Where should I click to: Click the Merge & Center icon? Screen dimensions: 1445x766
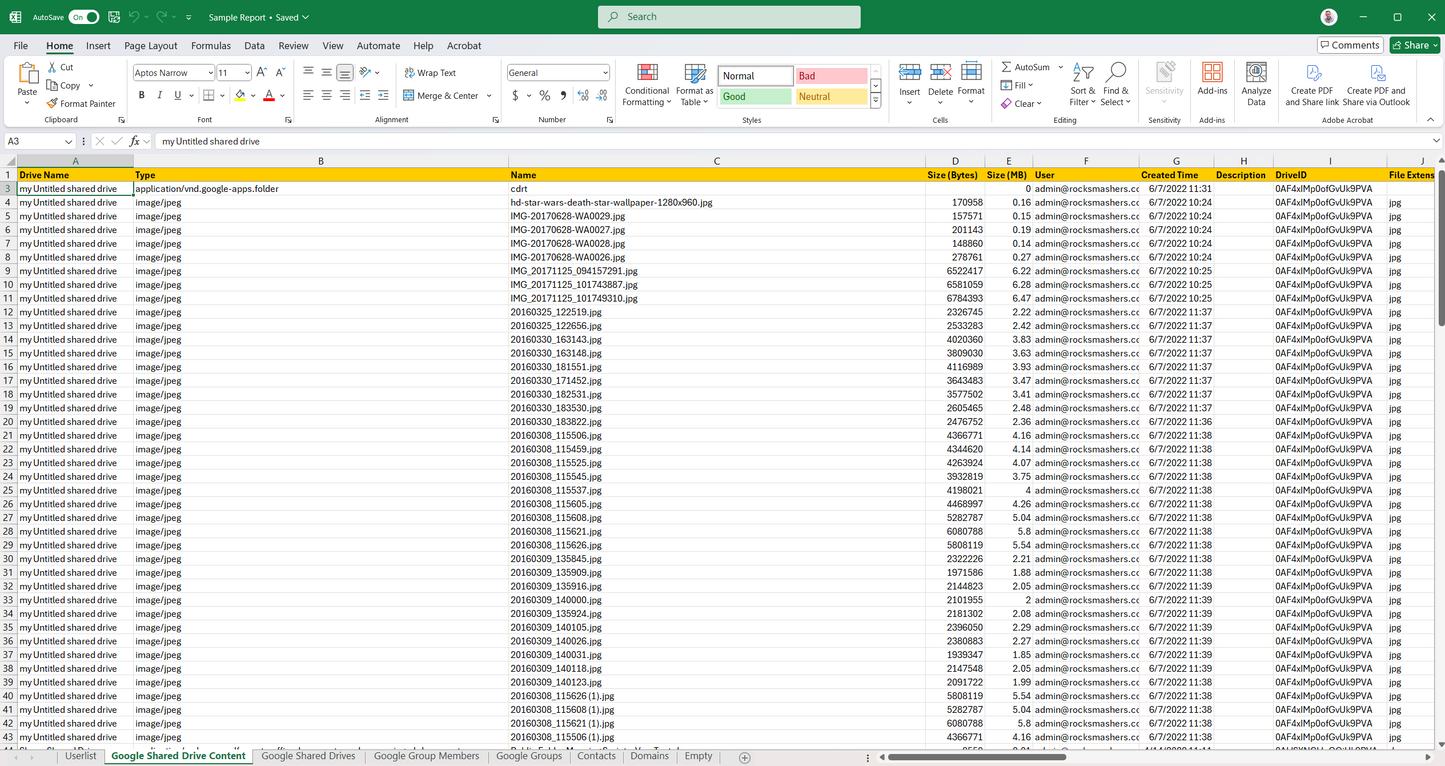click(x=409, y=96)
